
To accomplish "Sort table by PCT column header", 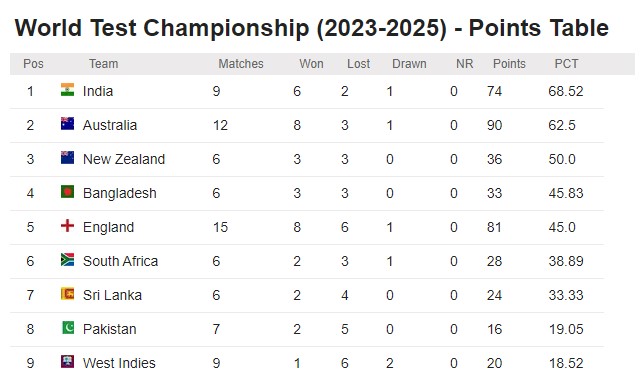I will pyautogui.click(x=566, y=64).
